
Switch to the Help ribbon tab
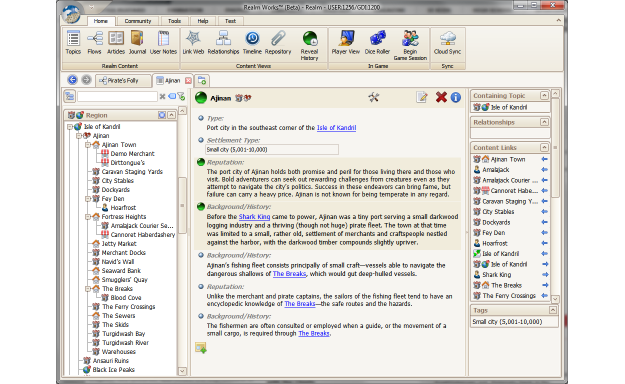coord(203,21)
